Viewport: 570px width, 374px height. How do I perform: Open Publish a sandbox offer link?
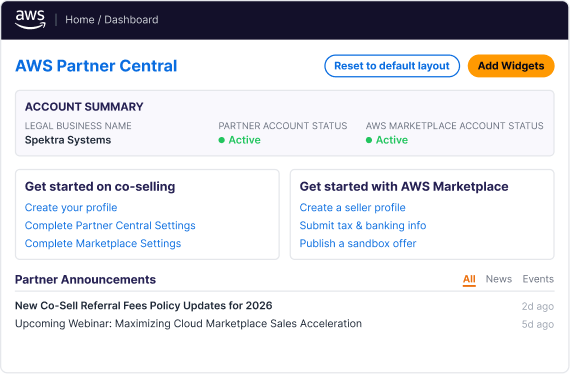(358, 243)
